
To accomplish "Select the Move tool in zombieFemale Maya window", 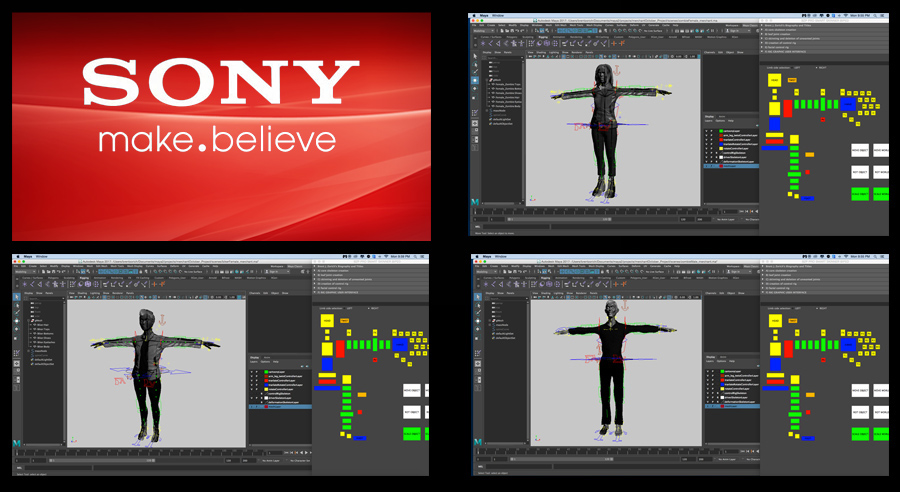I will point(475,80).
